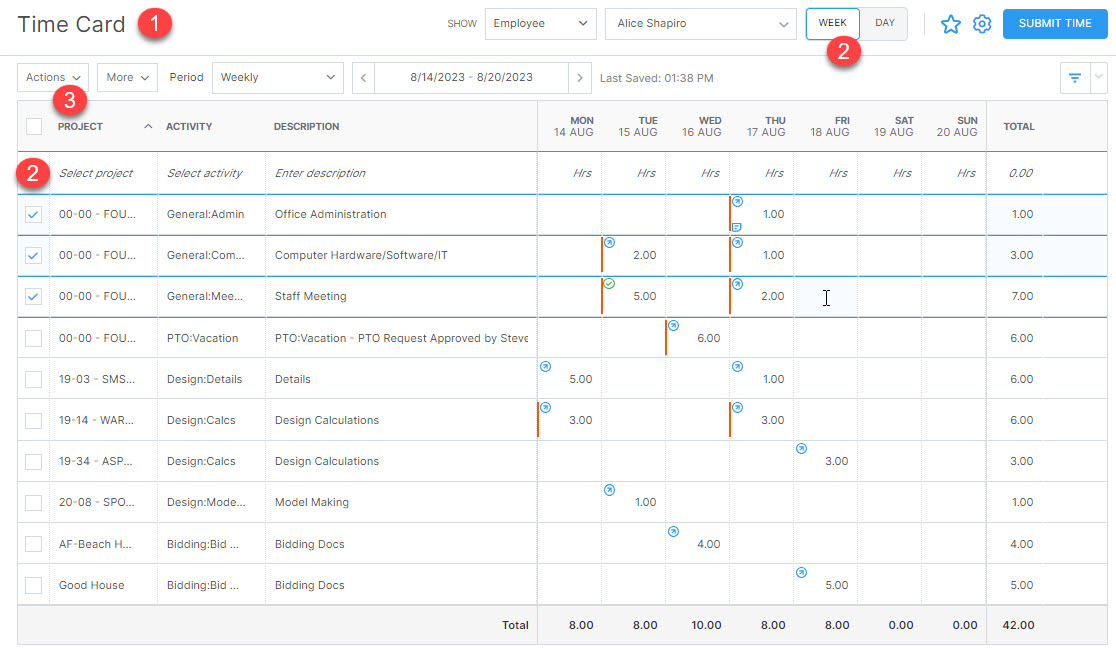Click the previous period left chevron
The image size is (1116, 650).
[x=362, y=77]
